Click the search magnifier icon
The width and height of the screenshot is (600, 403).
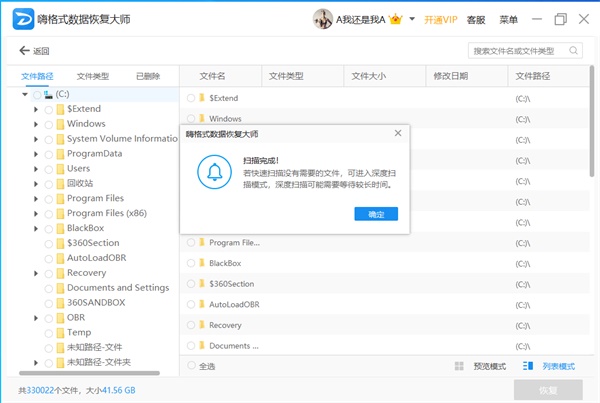coord(573,51)
